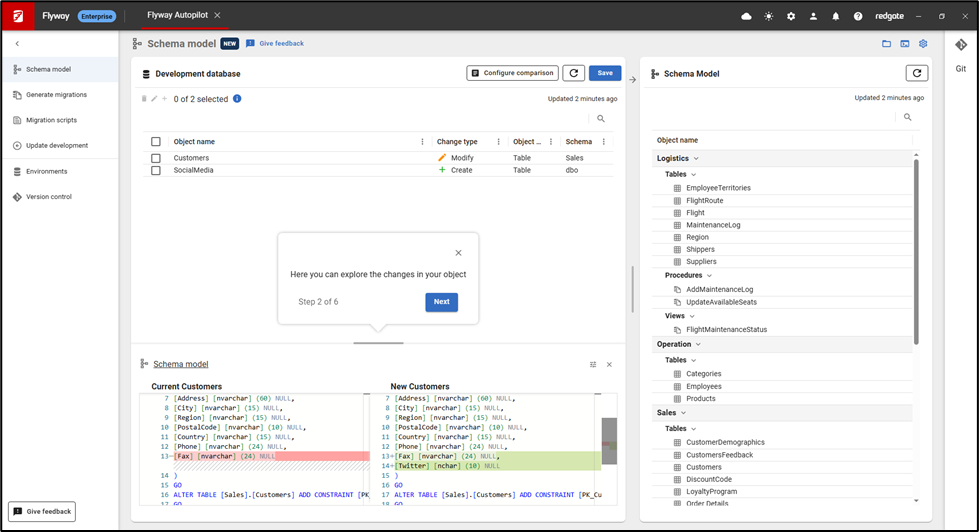Click the diff overview minimap
This screenshot has width=979, height=532.
coord(609,441)
